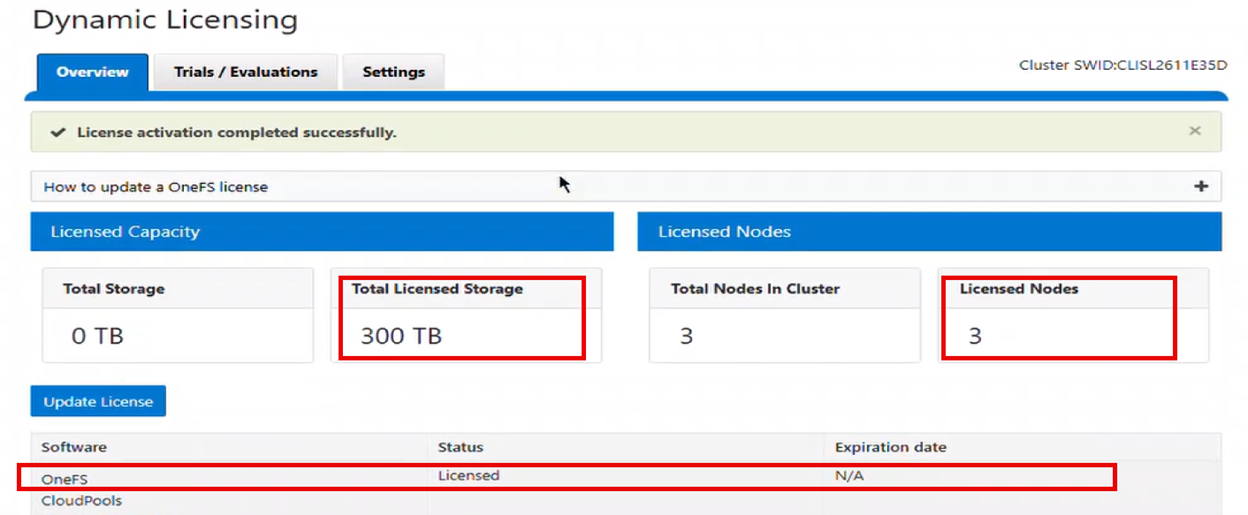Open the How to update a OneFS license section
Image resolution: width=1248 pixels, height=515 pixels.
(x=156, y=186)
